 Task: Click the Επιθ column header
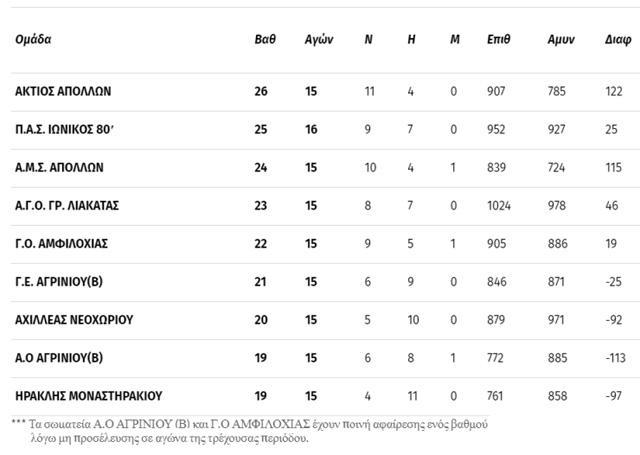(498, 40)
